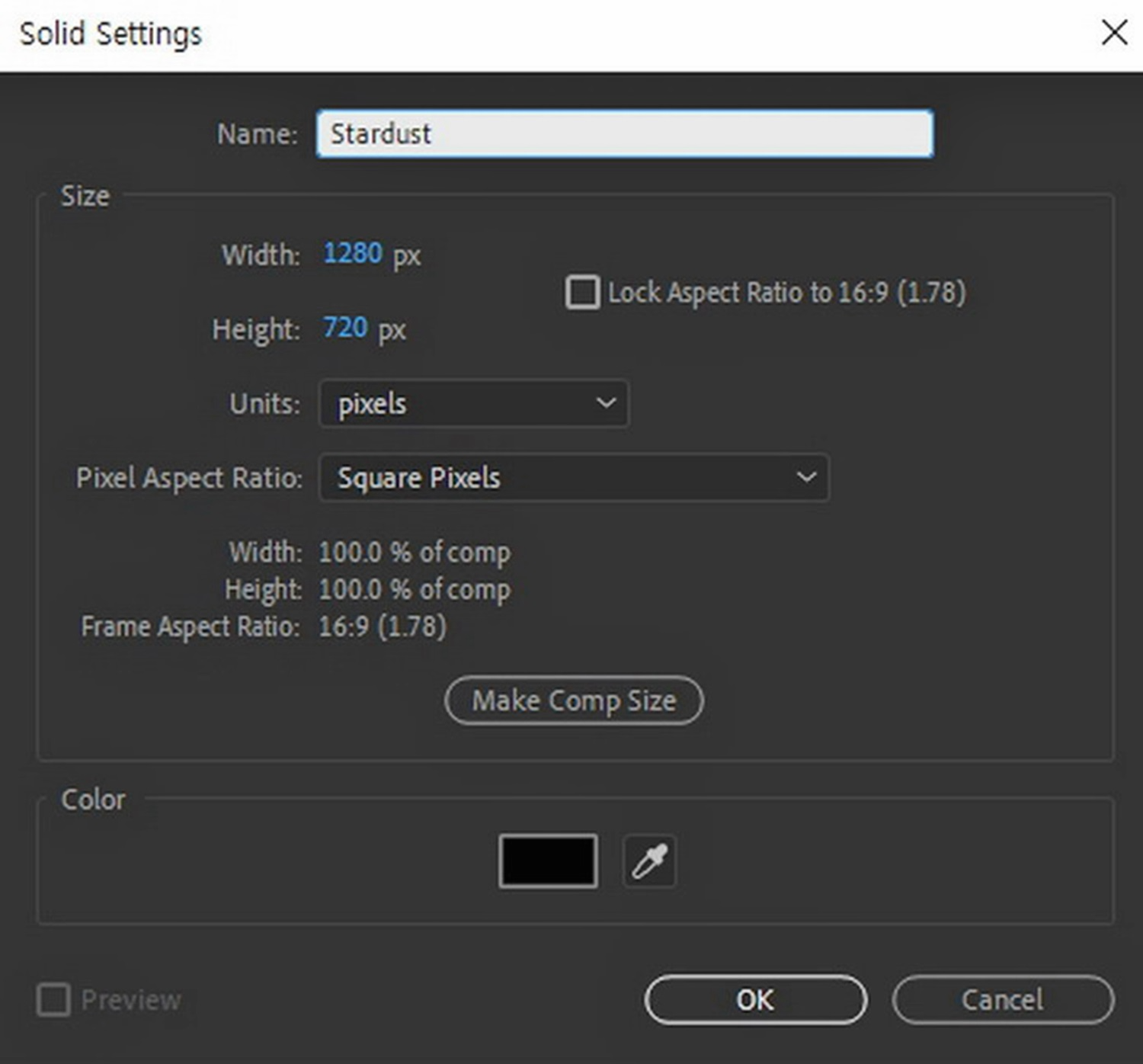Click the Width 100.0 % of comp text

click(415, 553)
